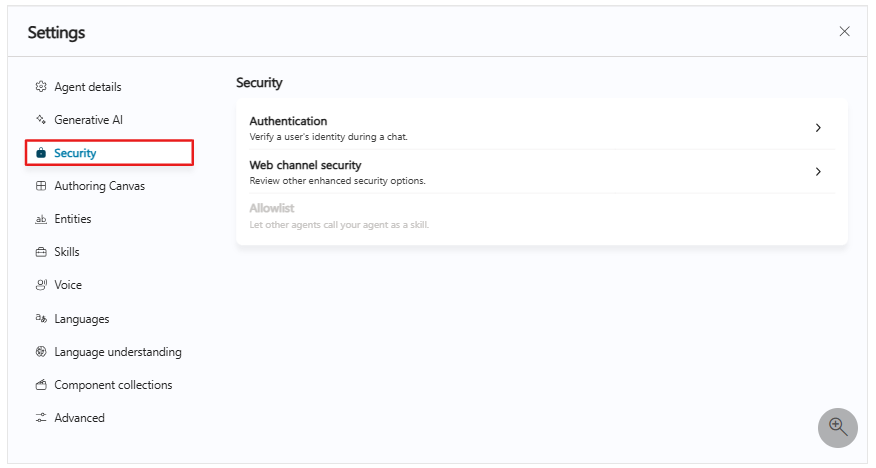Click the Entities ab icon
The image size is (876, 468).
(41, 219)
